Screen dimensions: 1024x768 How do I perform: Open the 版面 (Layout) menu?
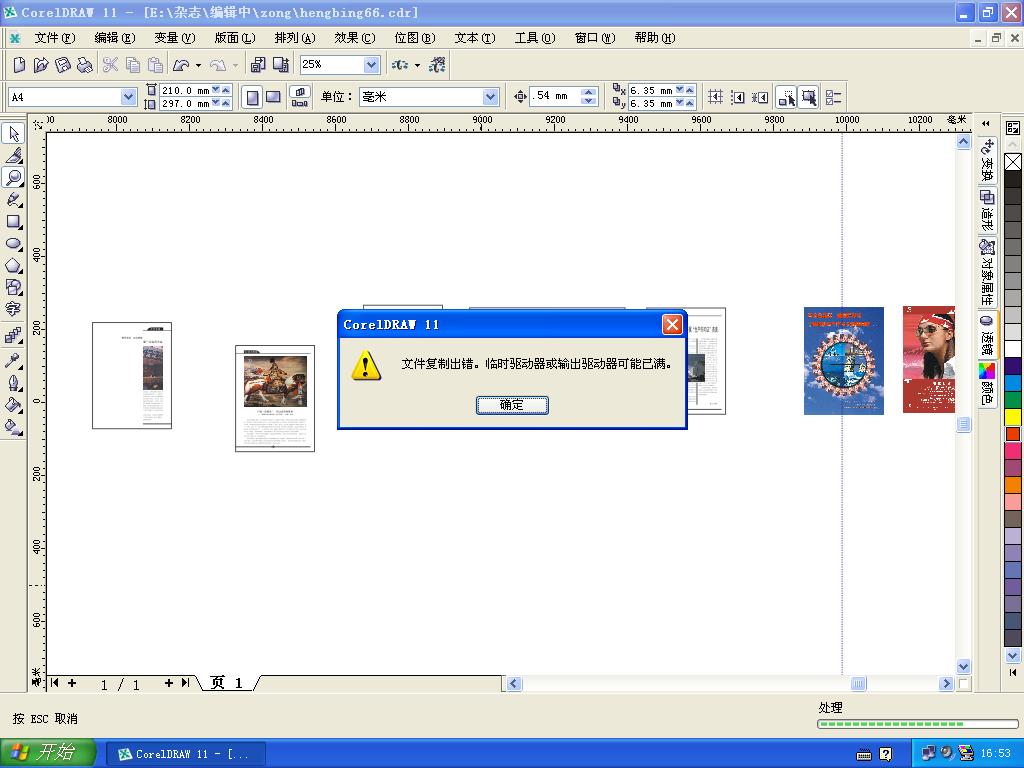click(234, 38)
